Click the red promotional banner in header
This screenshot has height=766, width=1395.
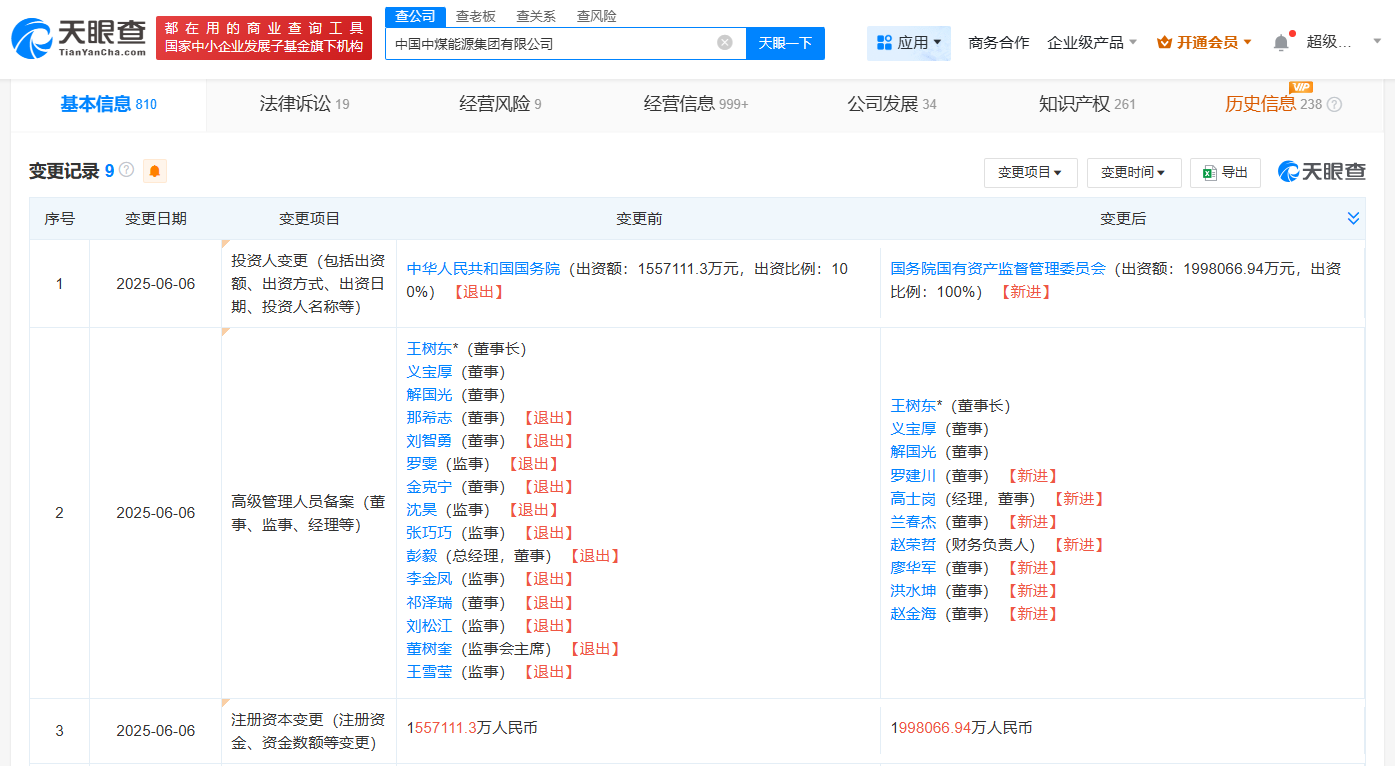[264, 38]
